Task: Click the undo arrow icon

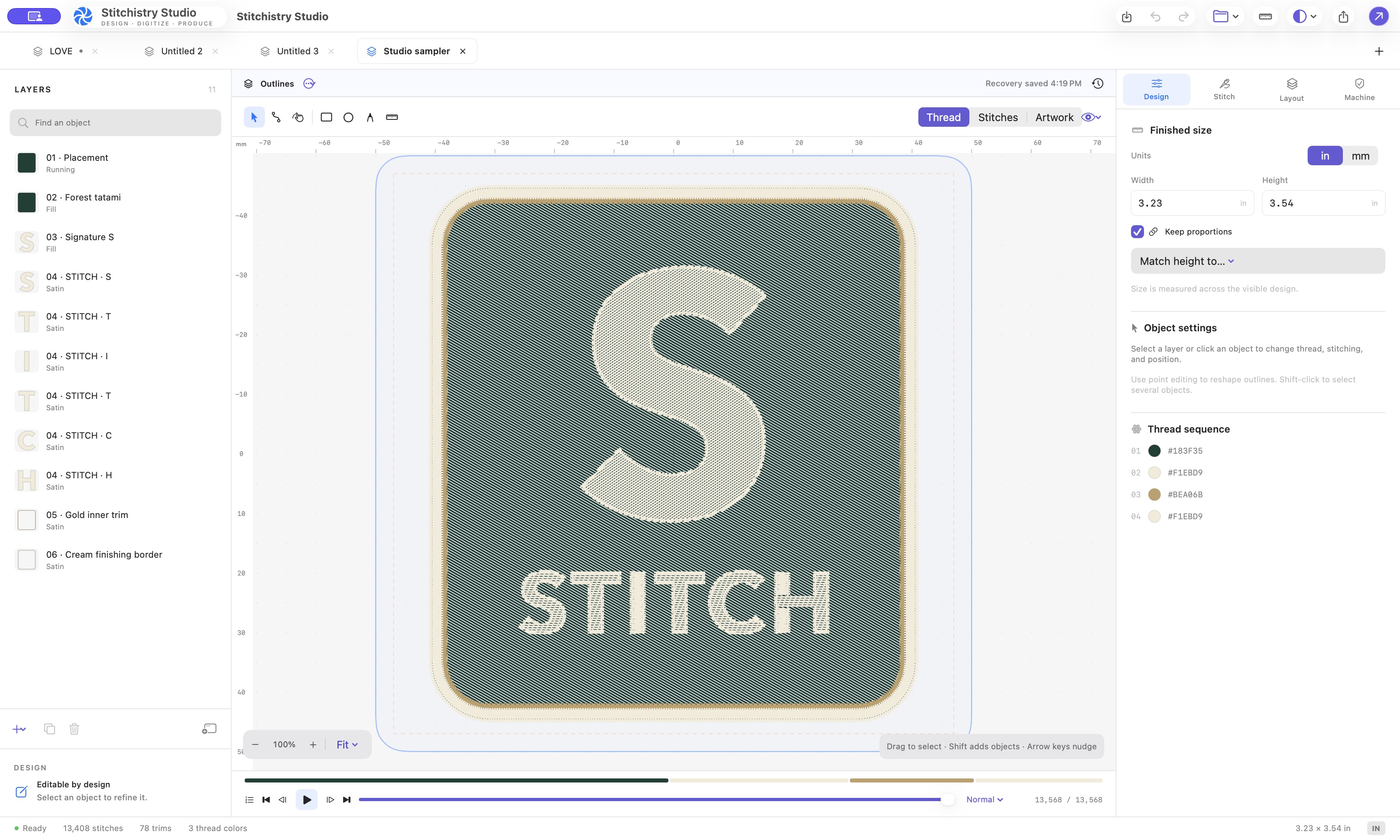Action: (1155, 17)
